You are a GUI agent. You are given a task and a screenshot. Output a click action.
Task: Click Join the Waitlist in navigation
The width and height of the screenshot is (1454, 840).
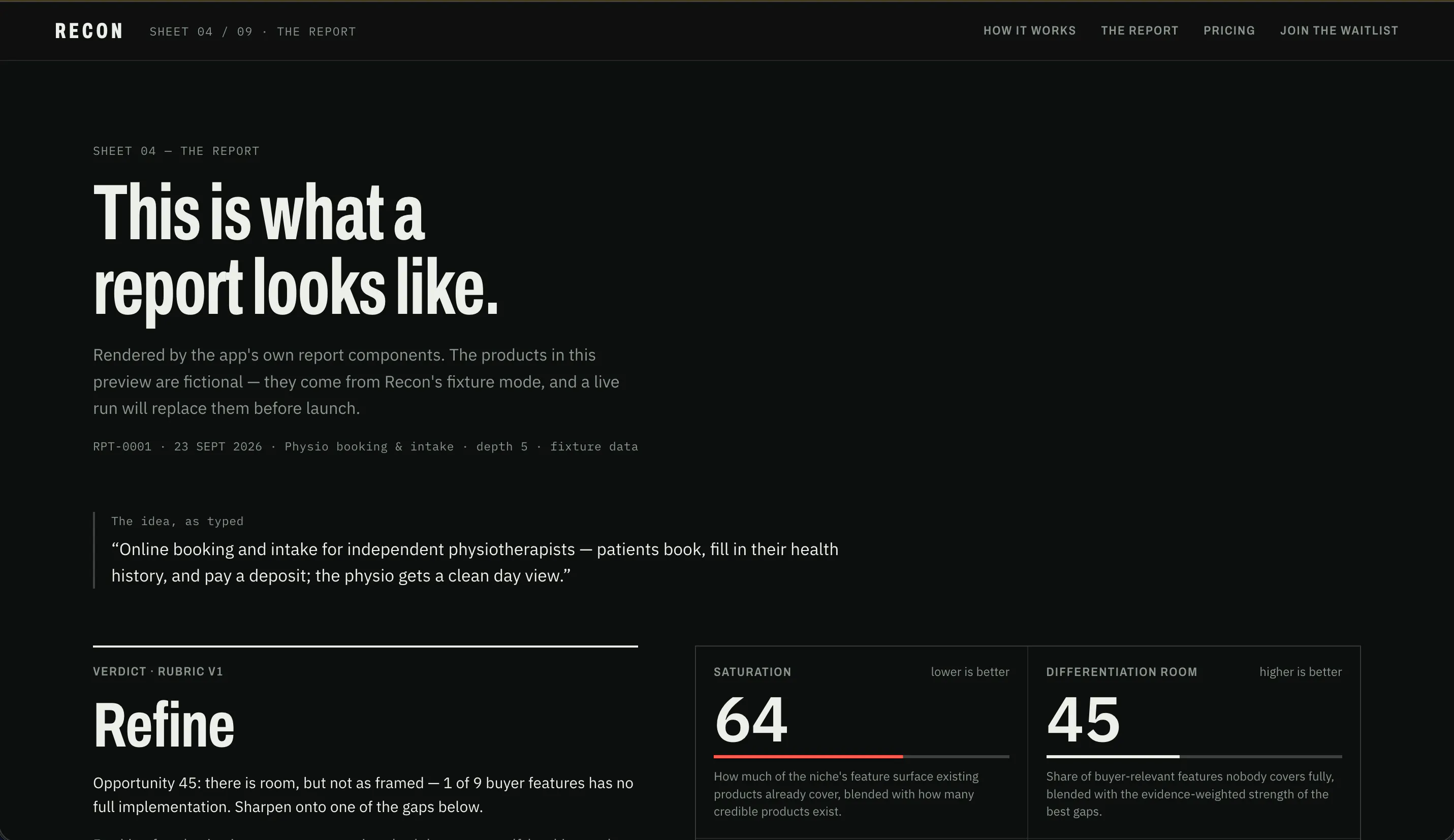point(1339,30)
